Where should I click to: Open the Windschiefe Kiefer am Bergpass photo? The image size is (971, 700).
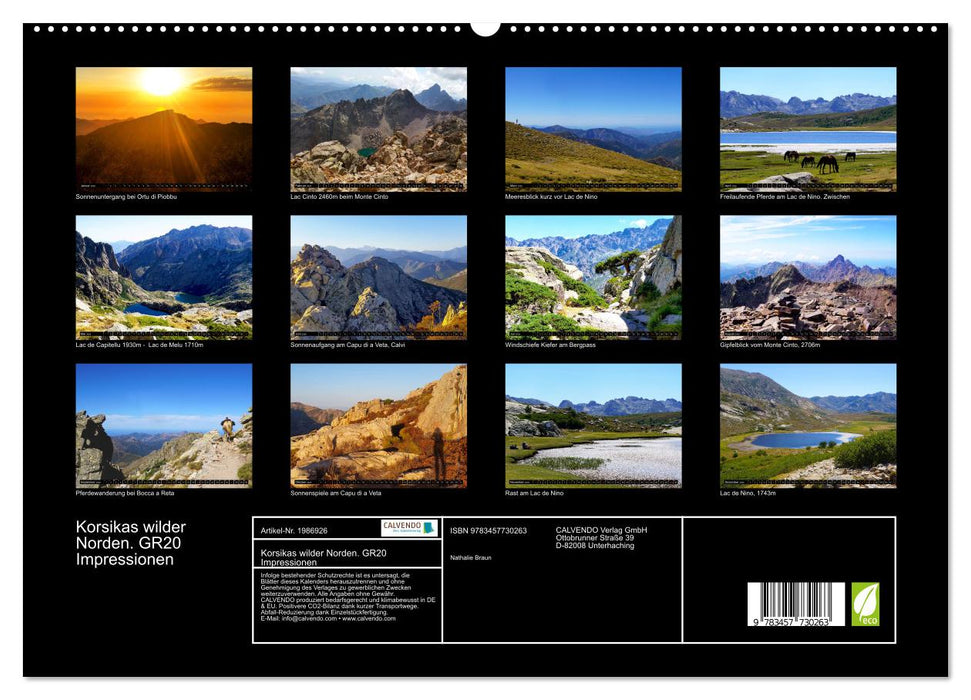coord(590,278)
